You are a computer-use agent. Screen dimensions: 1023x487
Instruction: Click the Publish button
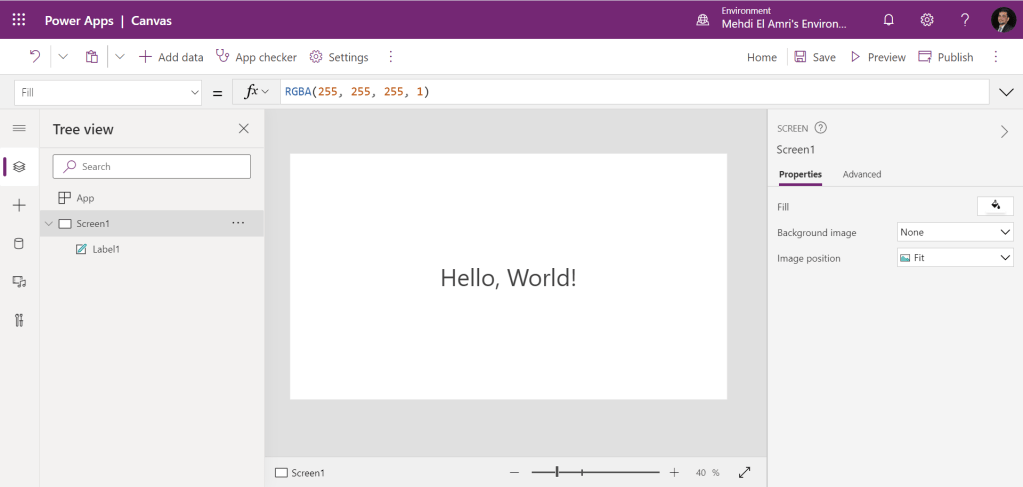pos(945,57)
